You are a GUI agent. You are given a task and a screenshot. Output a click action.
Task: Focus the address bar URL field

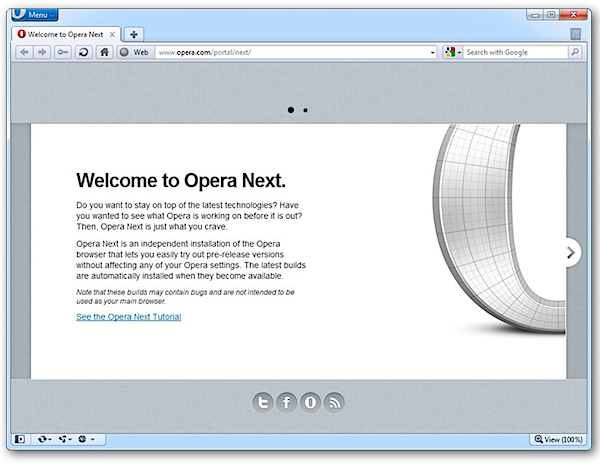[x=293, y=52]
